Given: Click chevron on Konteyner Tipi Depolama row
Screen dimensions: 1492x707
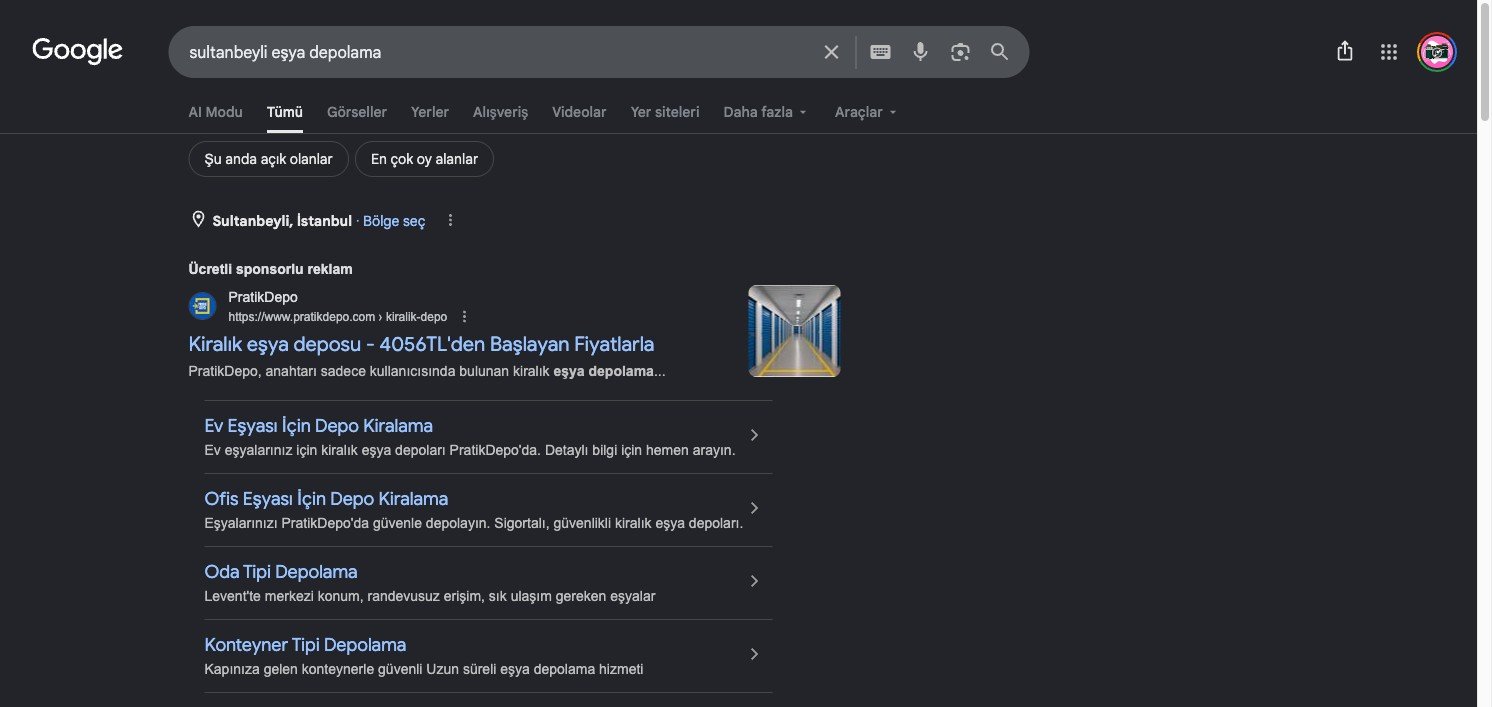Looking at the screenshot, I should 754,654.
